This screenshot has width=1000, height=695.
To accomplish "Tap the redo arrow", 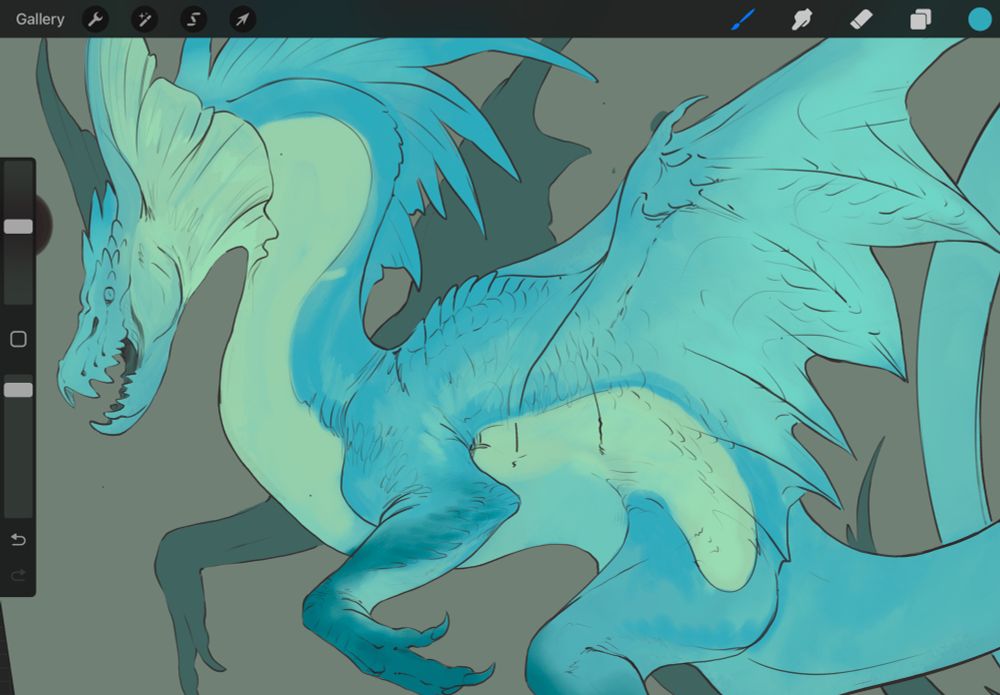I will pos(17,573).
